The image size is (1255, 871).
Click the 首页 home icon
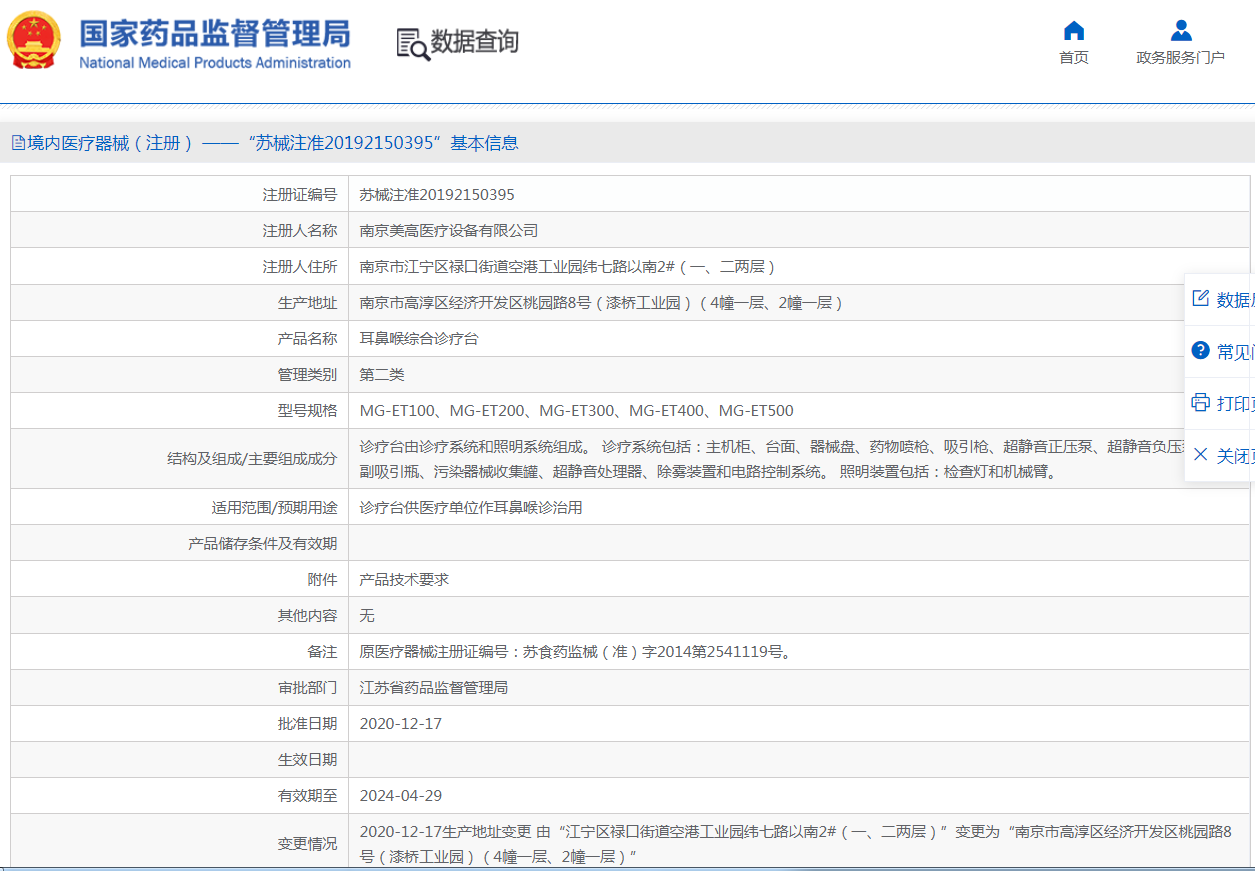click(x=1074, y=30)
